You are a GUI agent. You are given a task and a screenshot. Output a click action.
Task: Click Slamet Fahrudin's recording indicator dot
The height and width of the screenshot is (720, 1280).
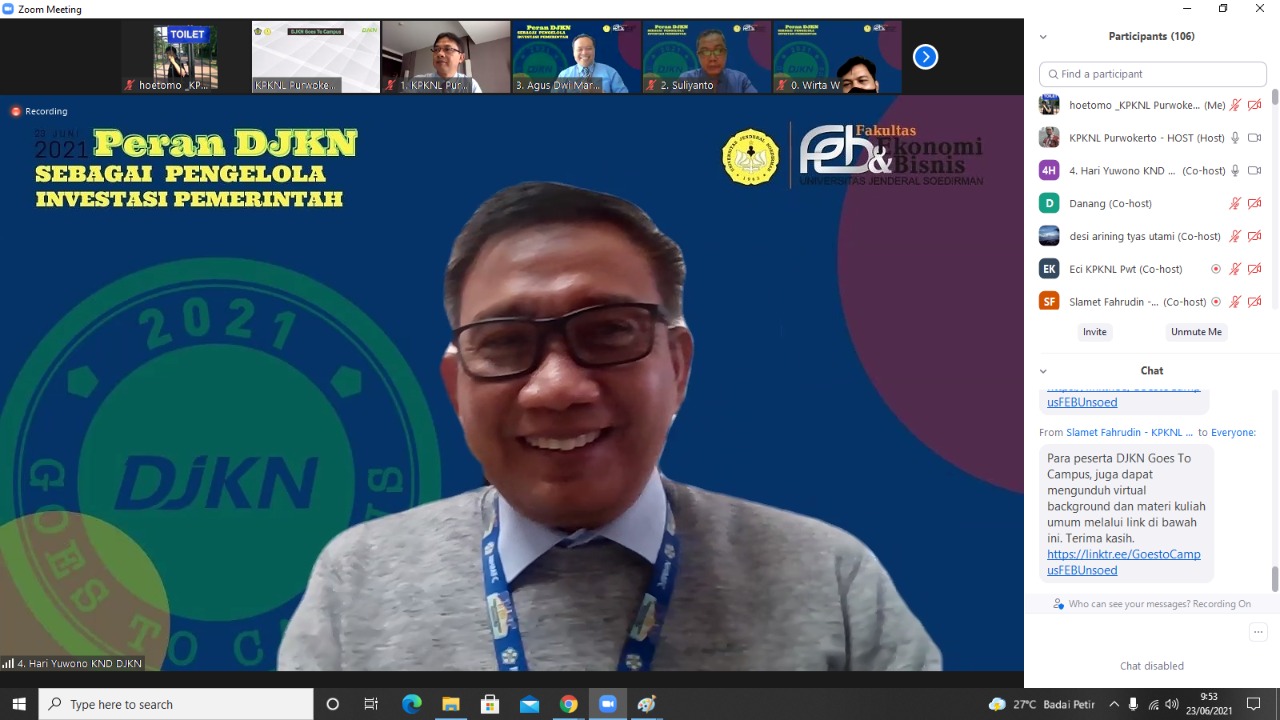1216,301
